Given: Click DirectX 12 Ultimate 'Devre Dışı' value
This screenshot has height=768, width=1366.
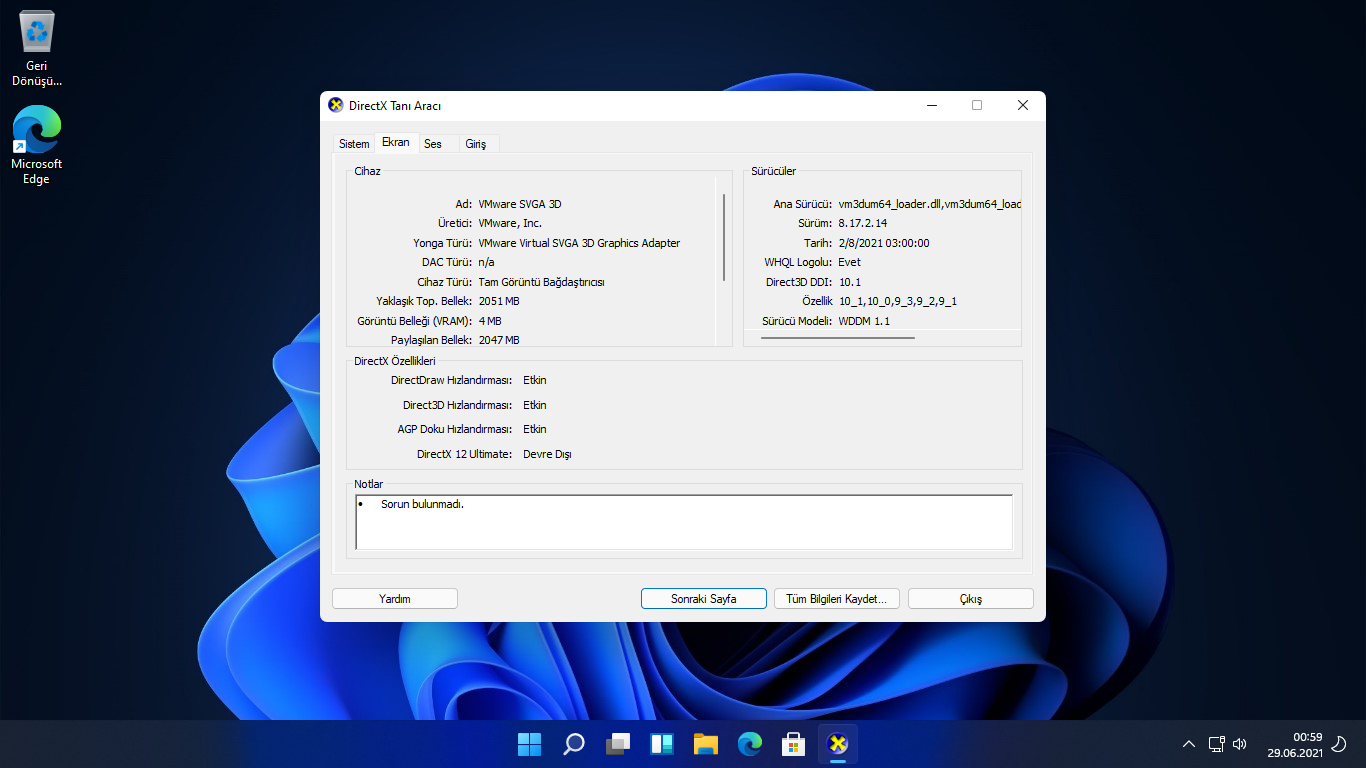Looking at the screenshot, I should pyautogui.click(x=547, y=454).
